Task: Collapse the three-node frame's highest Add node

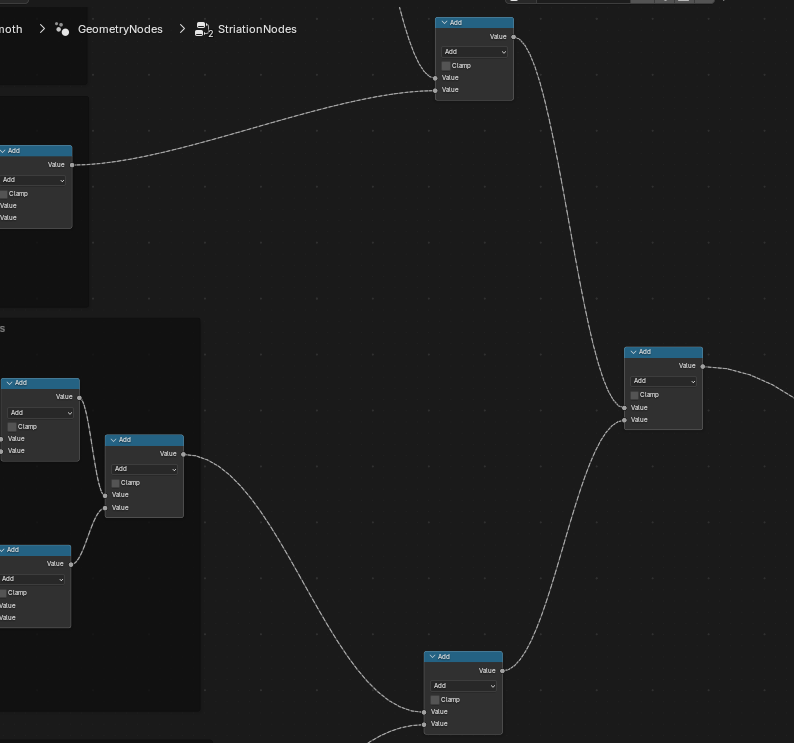Action: pos(10,383)
